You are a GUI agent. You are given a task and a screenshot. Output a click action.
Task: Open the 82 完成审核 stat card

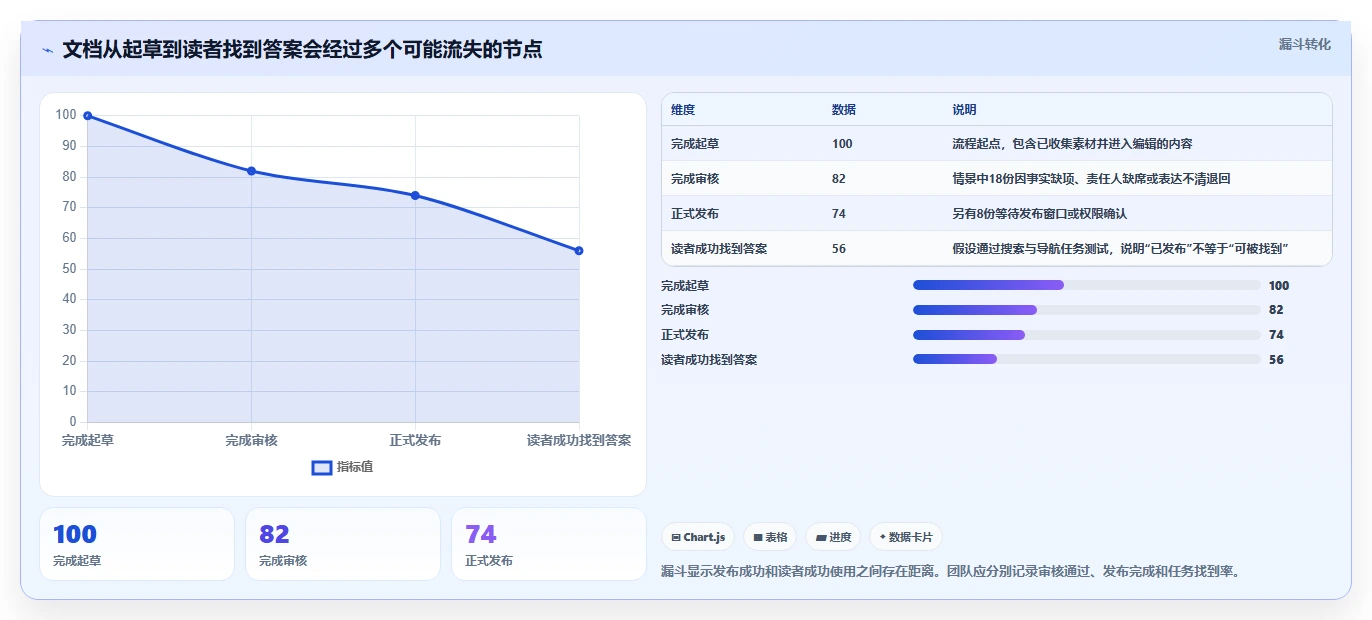343,544
